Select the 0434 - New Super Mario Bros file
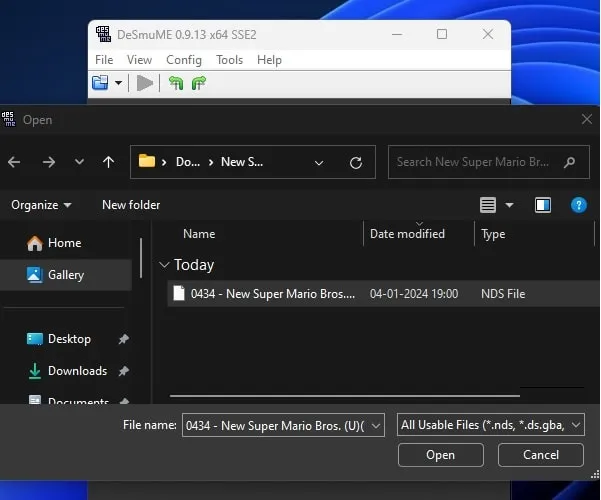 (x=384, y=294)
